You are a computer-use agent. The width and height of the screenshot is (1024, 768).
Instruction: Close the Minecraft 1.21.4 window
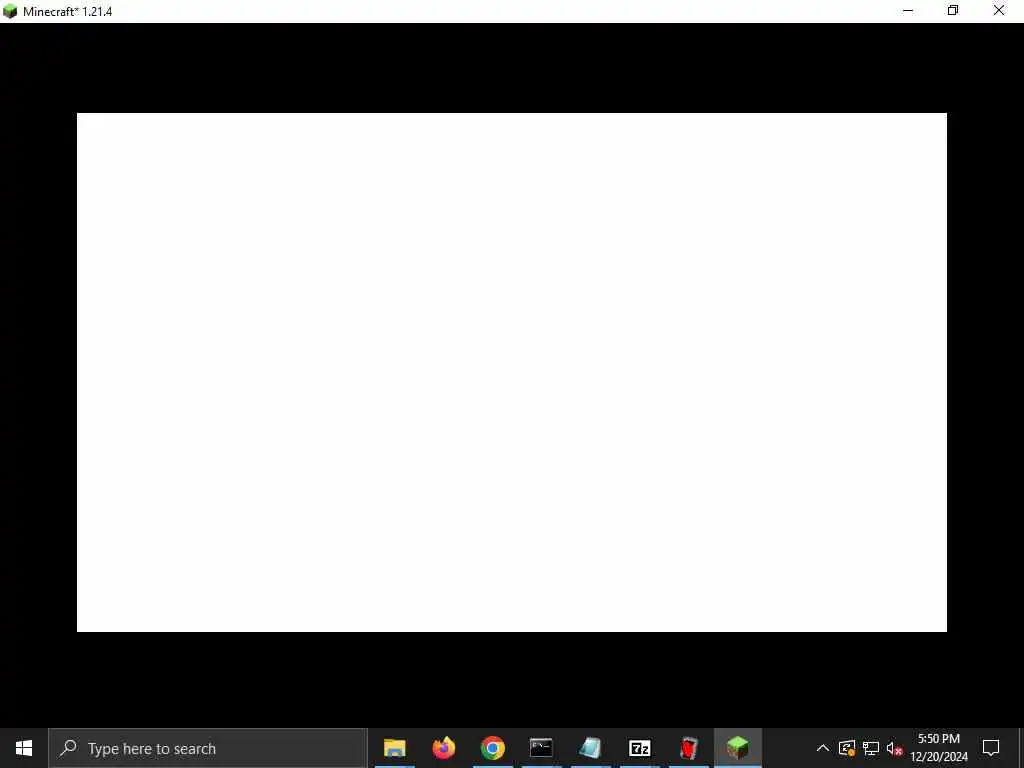[999, 10]
